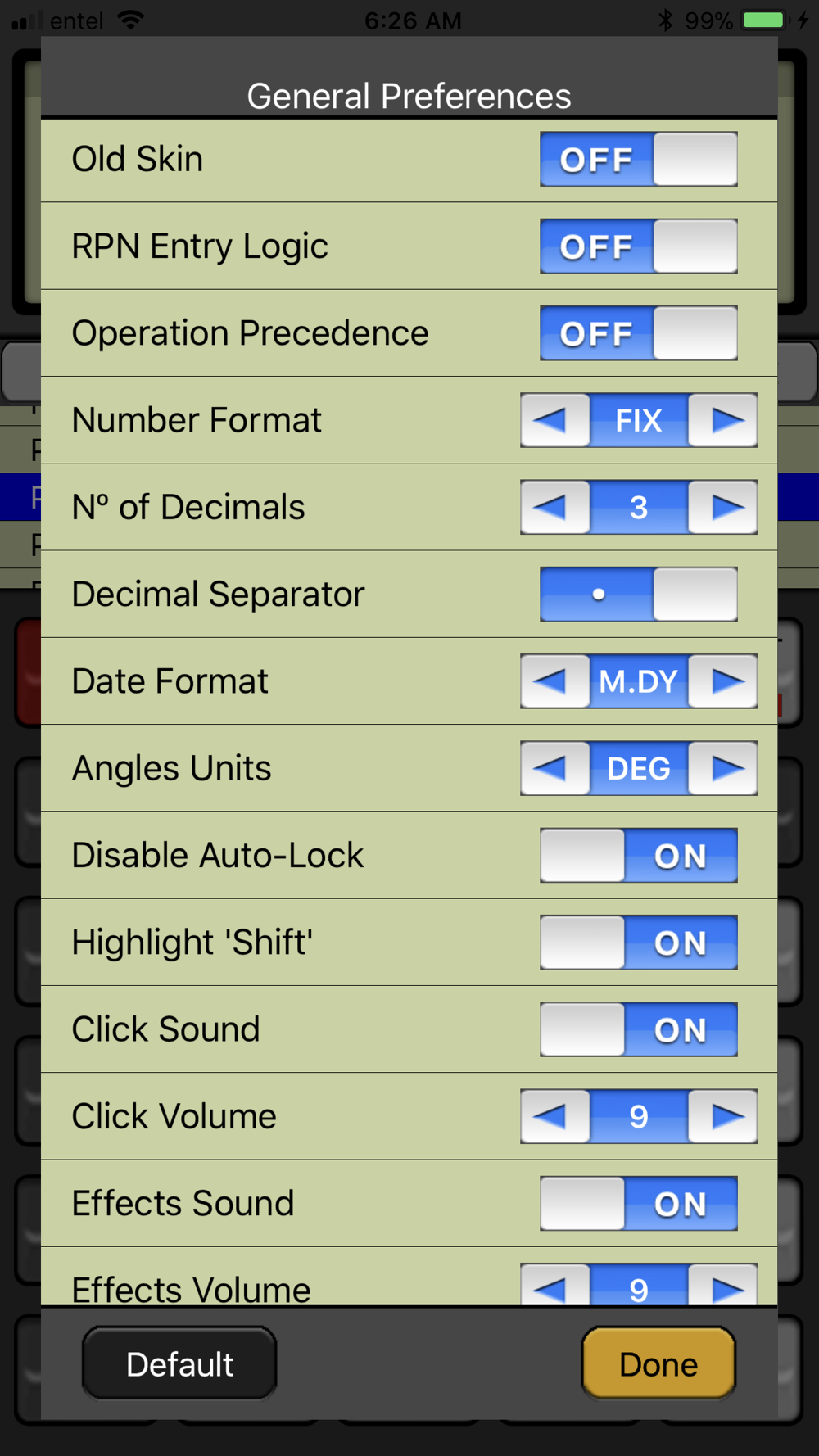Tap the left arrow for Number Format
The height and width of the screenshot is (1456, 819).
point(554,420)
